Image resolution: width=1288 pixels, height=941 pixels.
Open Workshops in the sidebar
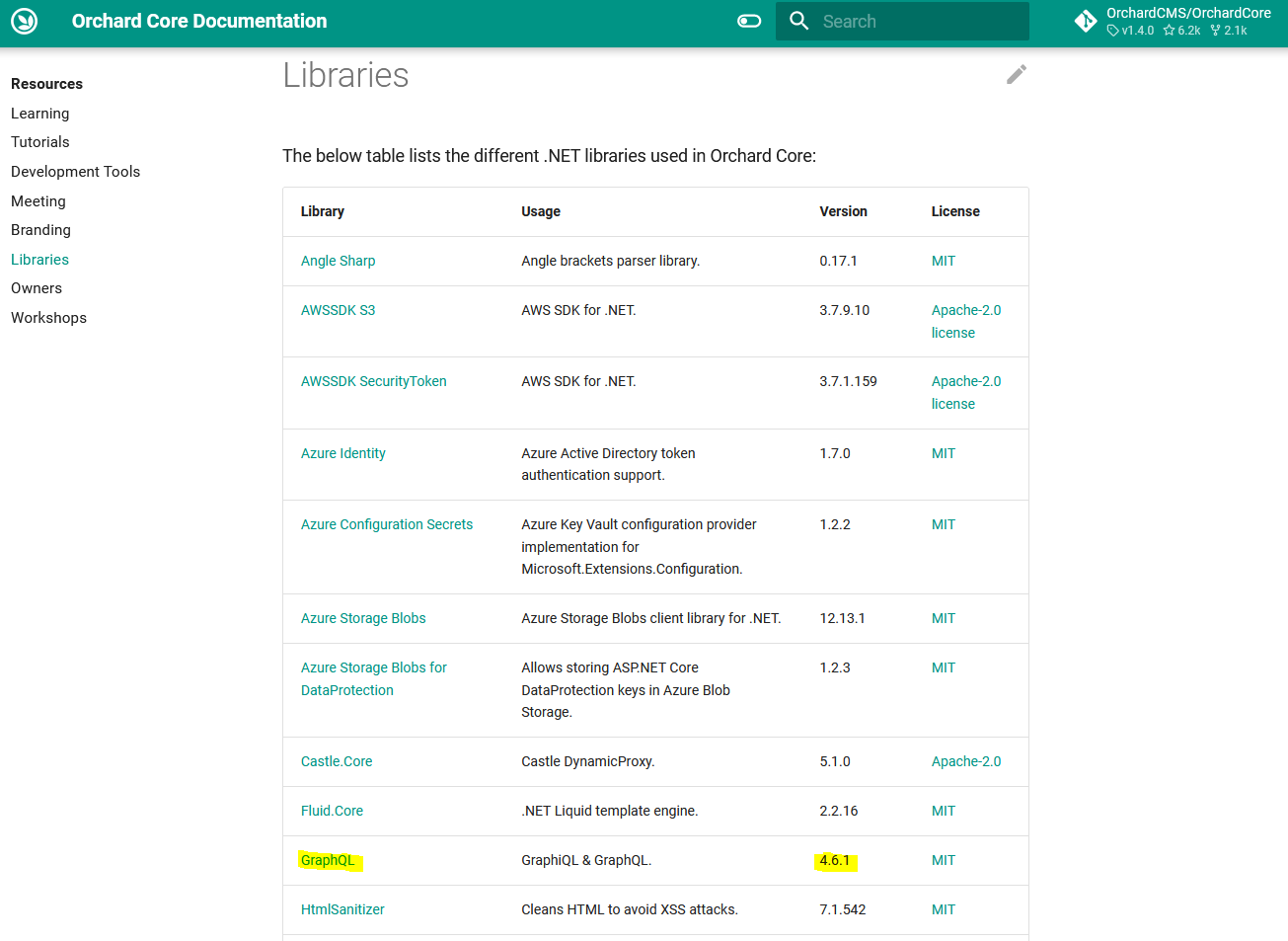pos(49,318)
